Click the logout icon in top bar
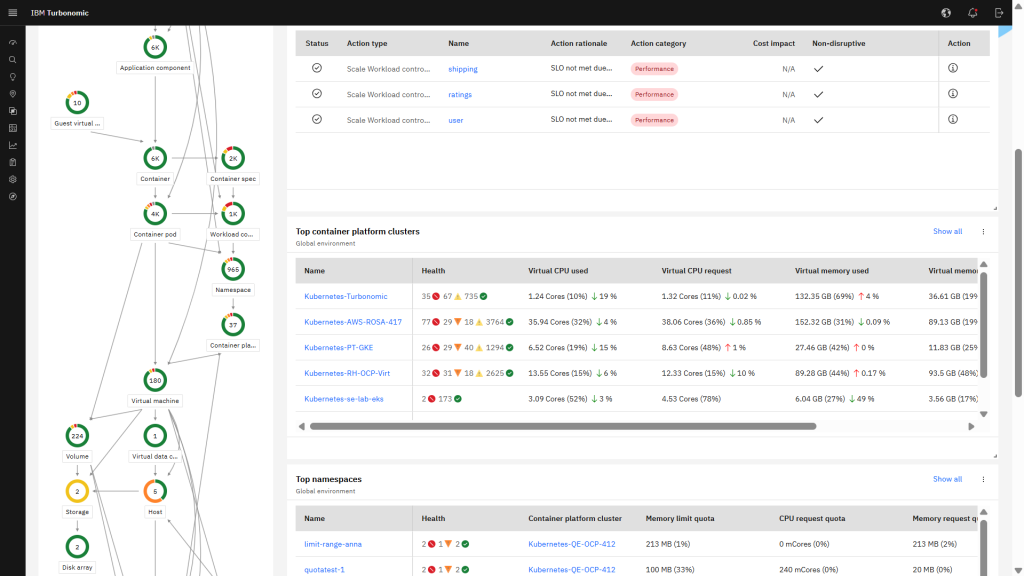The height and width of the screenshot is (576, 1024). (x=999, y=12)
